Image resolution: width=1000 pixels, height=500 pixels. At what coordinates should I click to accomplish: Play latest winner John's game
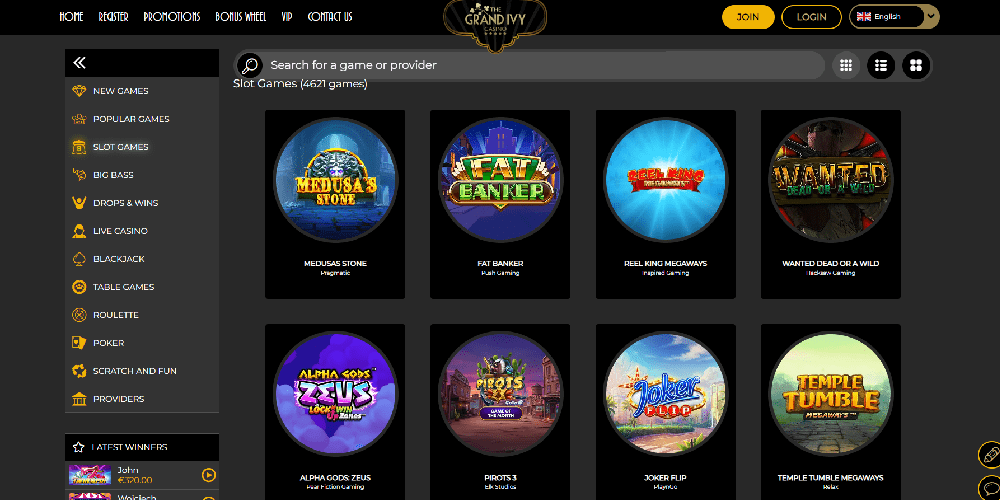tap(209, 474)
